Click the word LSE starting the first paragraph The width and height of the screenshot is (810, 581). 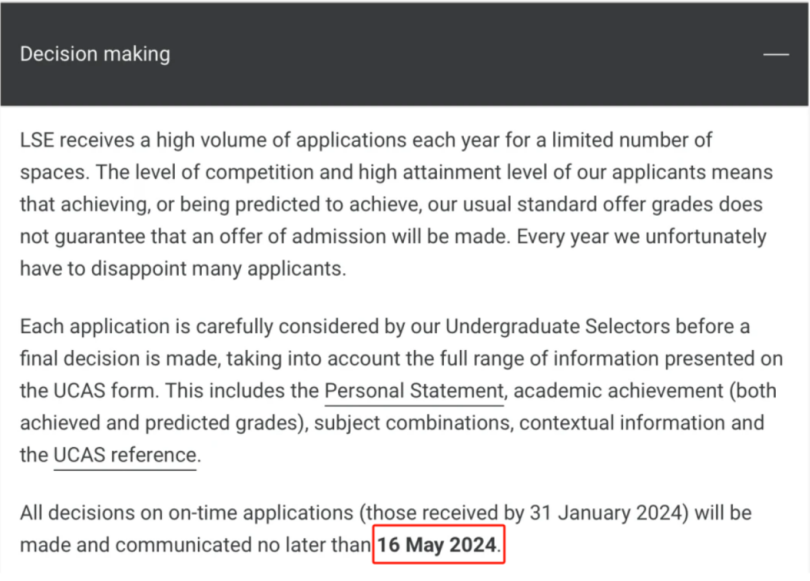click(37, 140)
